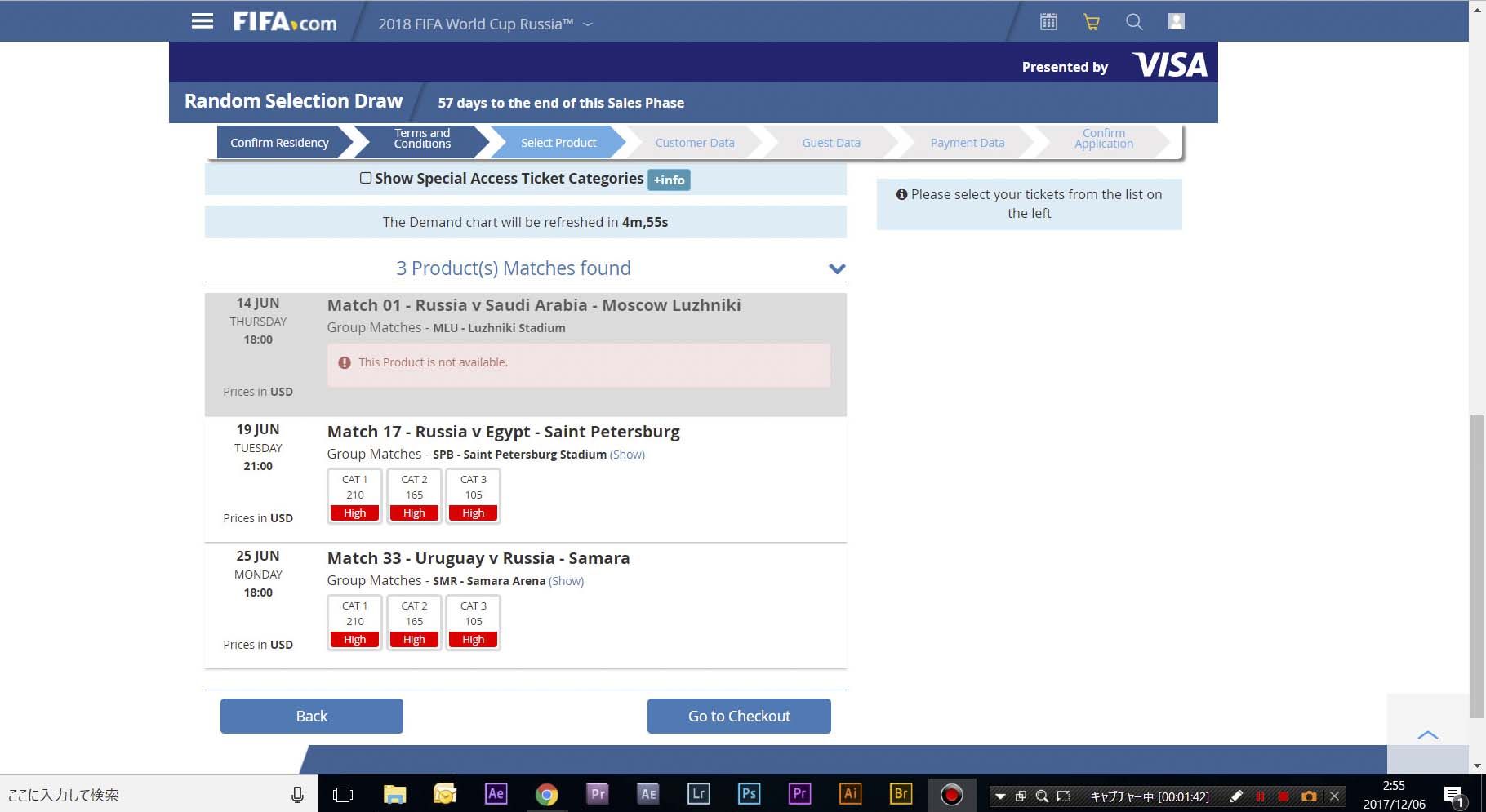
Task: Click the scrollbar down arrow
Action: (1477, 766)
